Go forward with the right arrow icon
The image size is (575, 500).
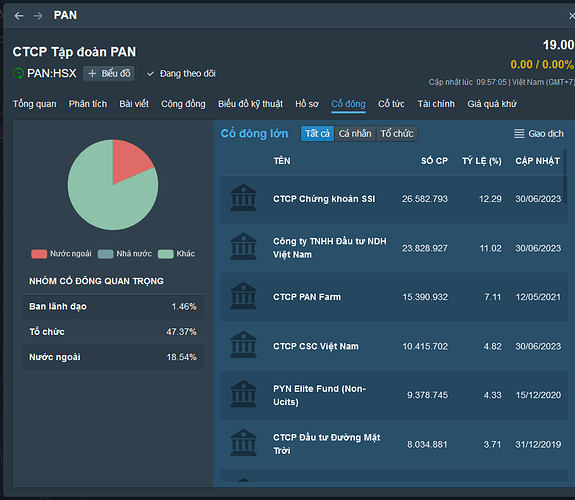(38, 16)
